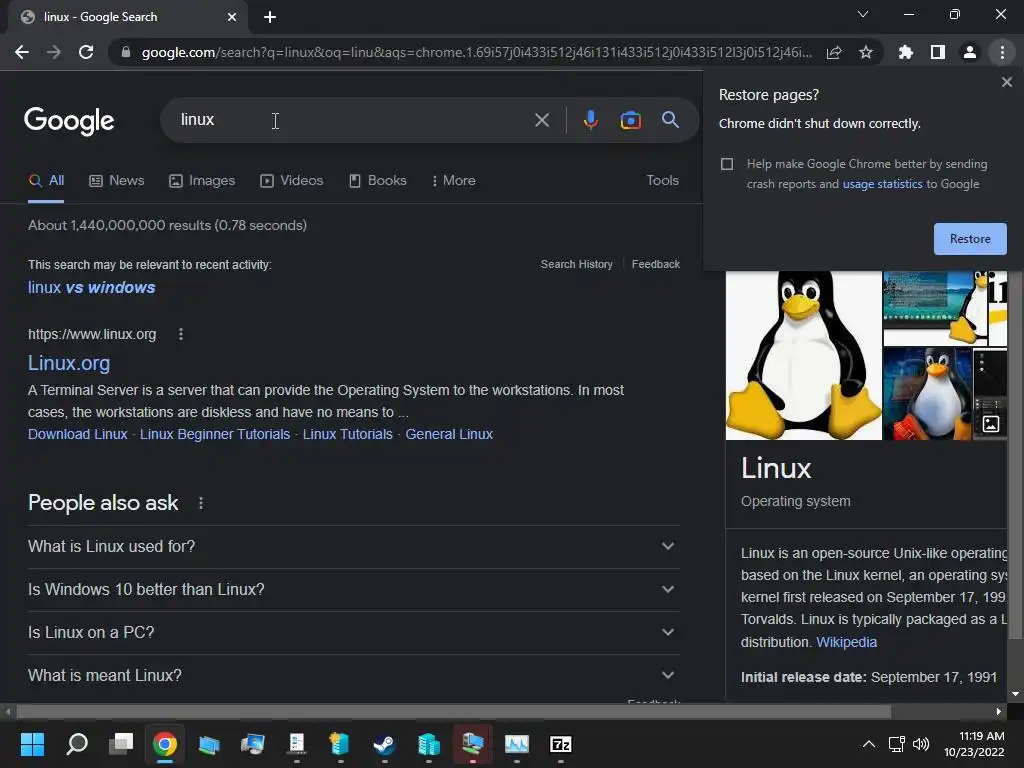Open the large Tux penguin image
Image resolution: width=1024 pixels, height=768 pixels.
(804, 355)
